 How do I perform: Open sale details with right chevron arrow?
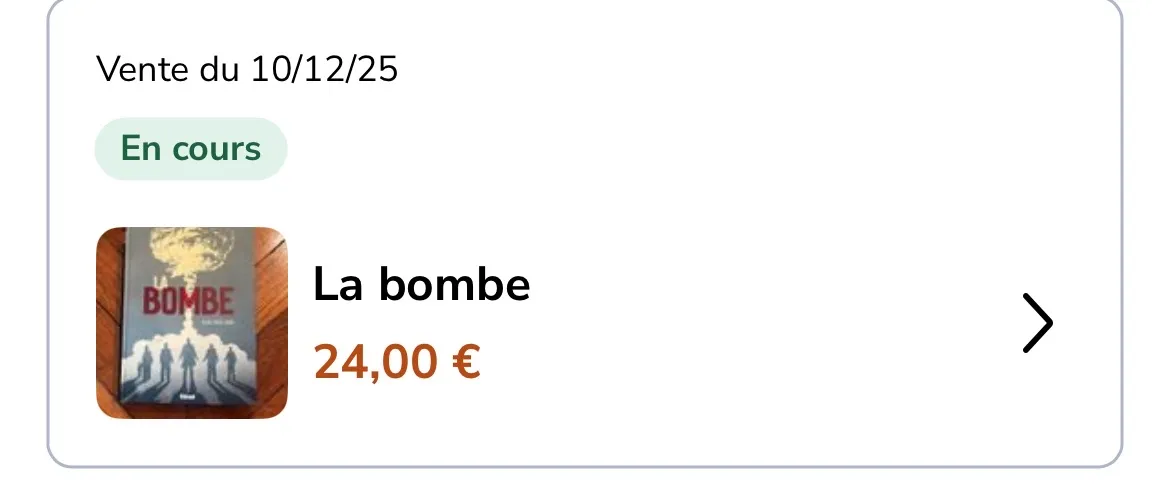point(1037,322)
